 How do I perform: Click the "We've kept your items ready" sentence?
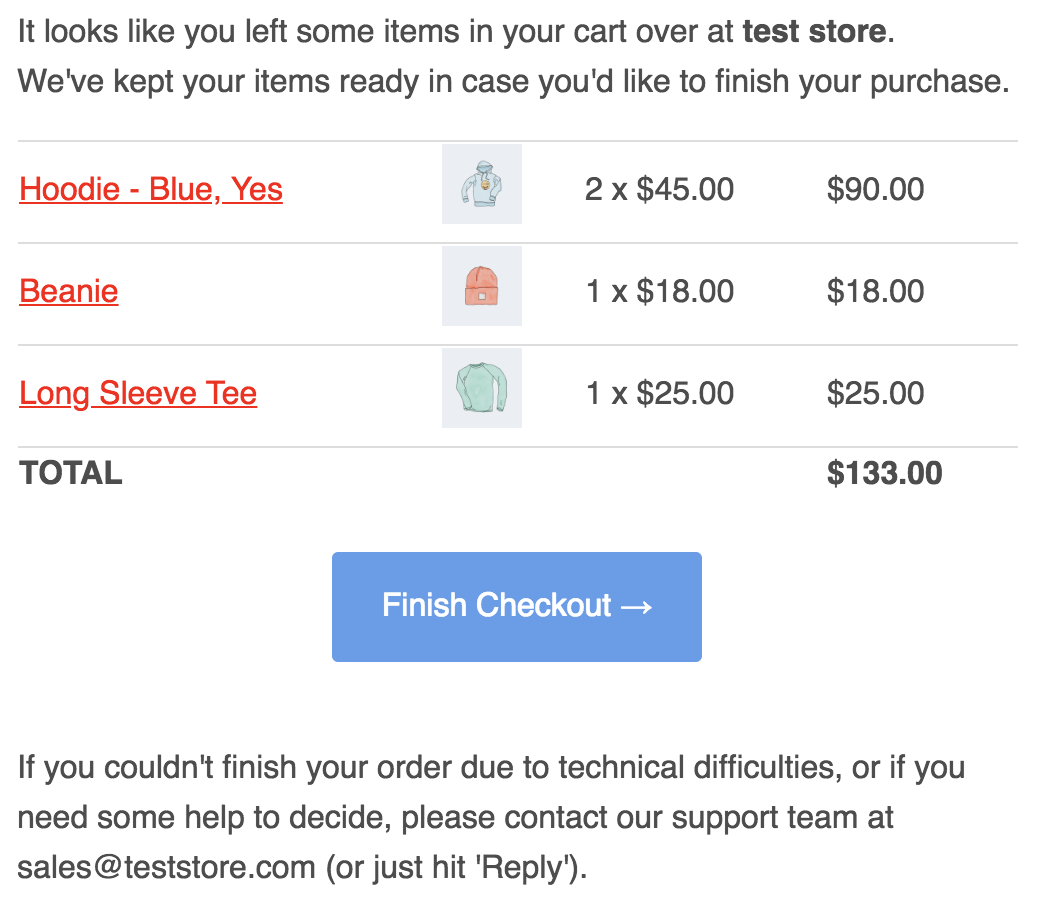coord(514,82)
